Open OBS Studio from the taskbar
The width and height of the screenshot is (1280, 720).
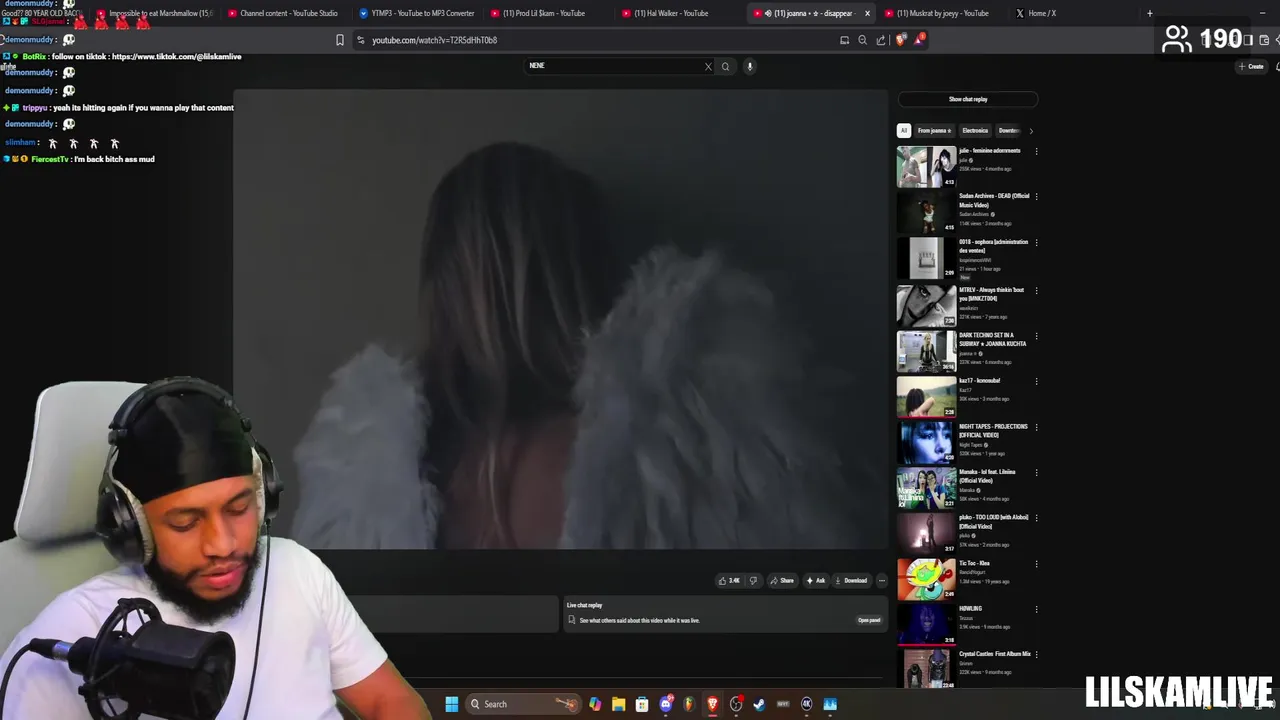point(736,704)
